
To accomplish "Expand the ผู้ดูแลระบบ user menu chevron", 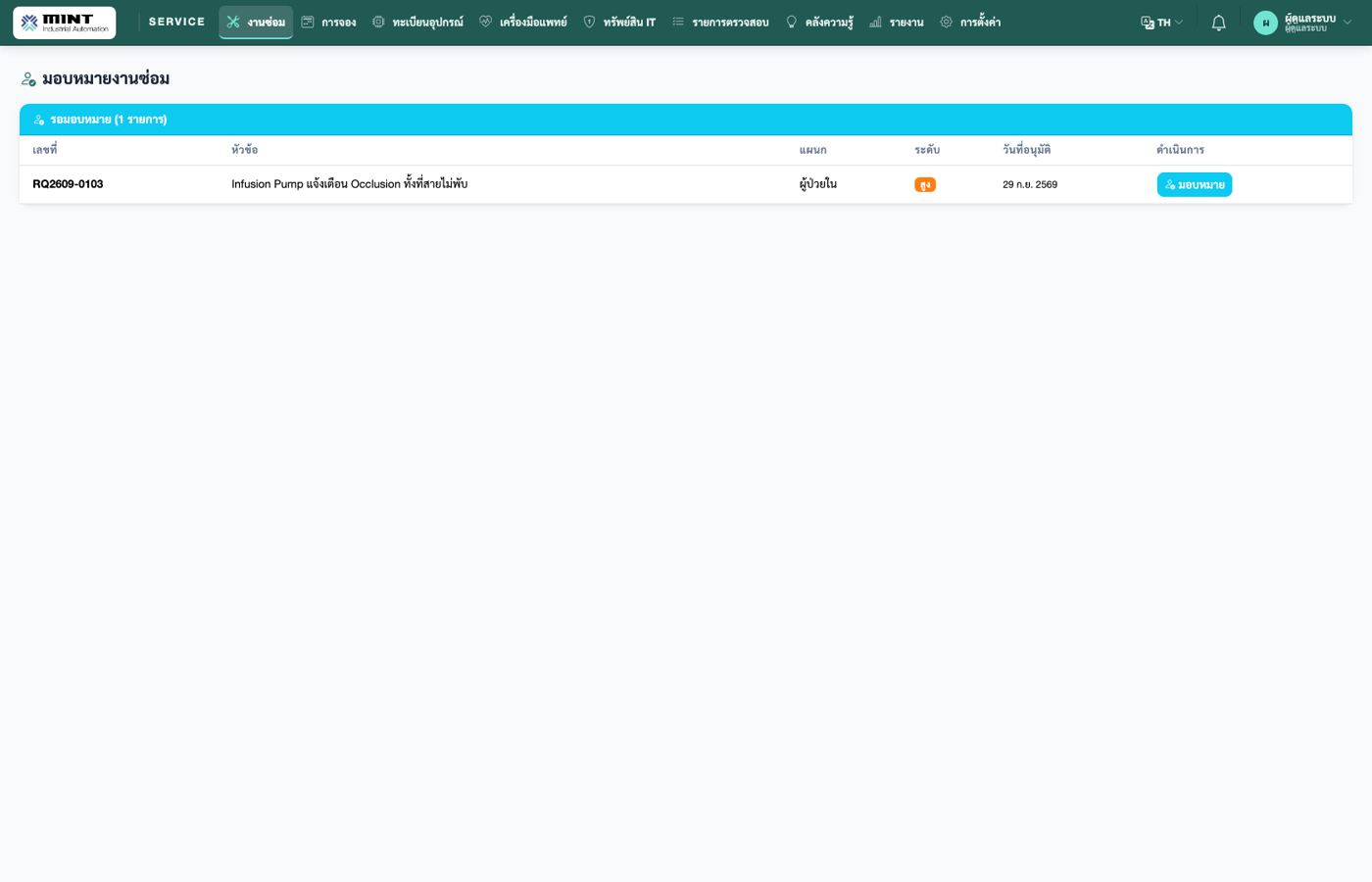I will tap(1347, 23).
